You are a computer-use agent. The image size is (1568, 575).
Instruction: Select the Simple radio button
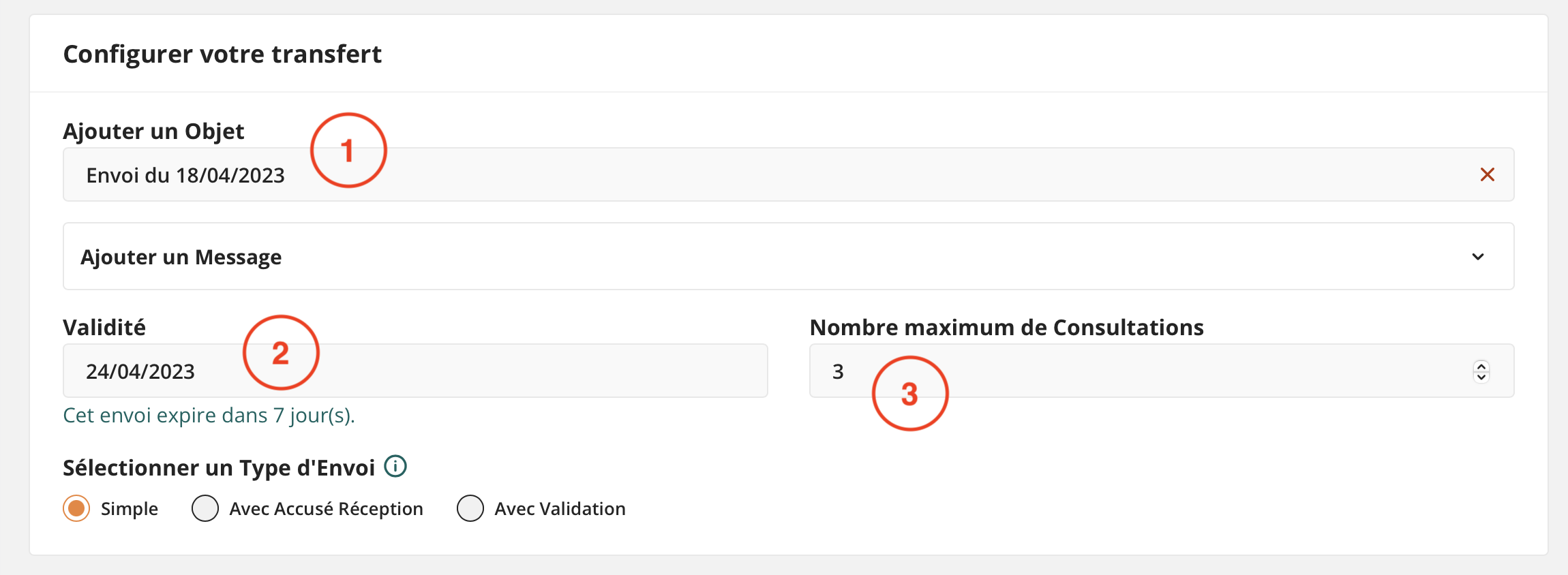[76, 508]
